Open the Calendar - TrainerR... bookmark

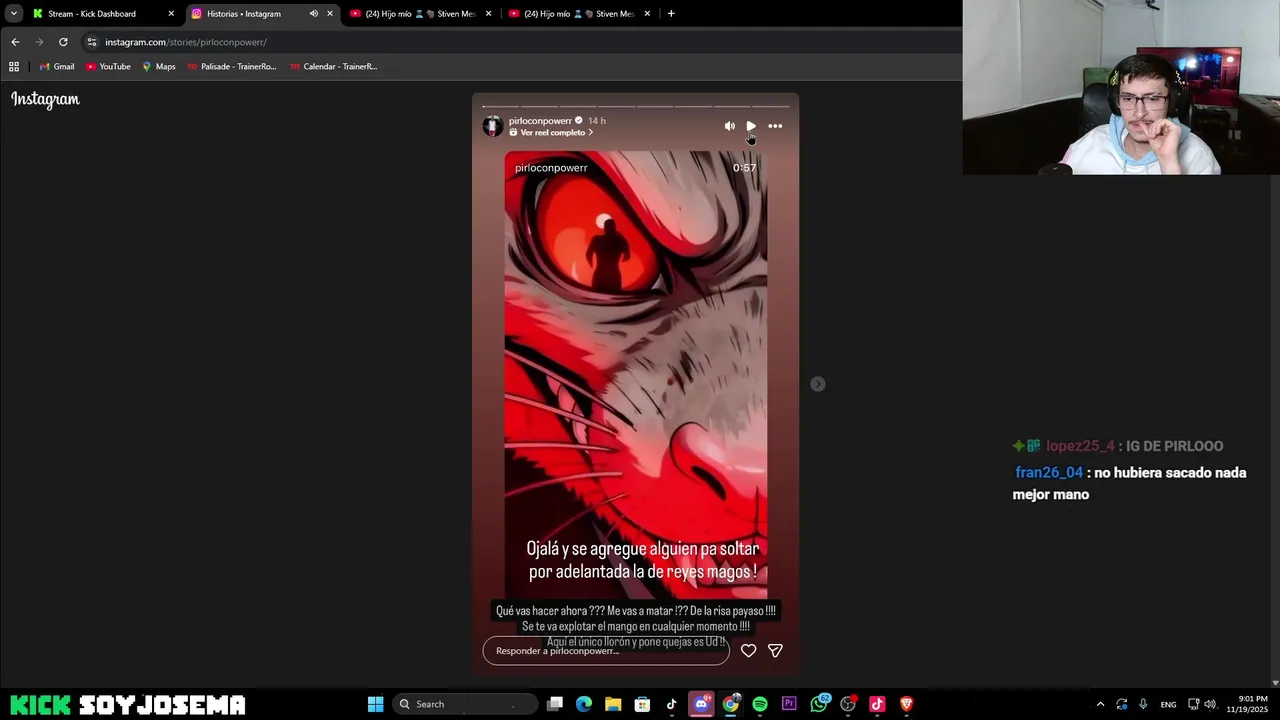click(x=333, y=67)
